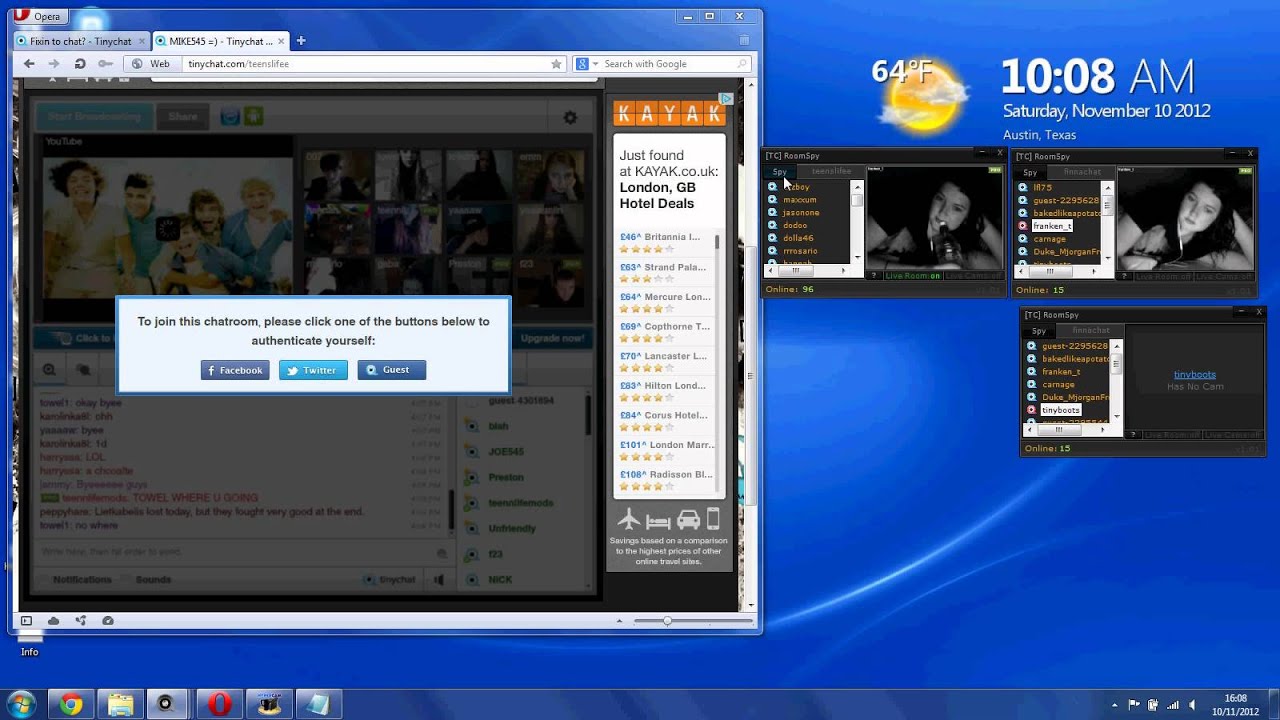The image size is (1280, 720).
Task: Open Google Chrome from taskbar
Action: point(70,705)
